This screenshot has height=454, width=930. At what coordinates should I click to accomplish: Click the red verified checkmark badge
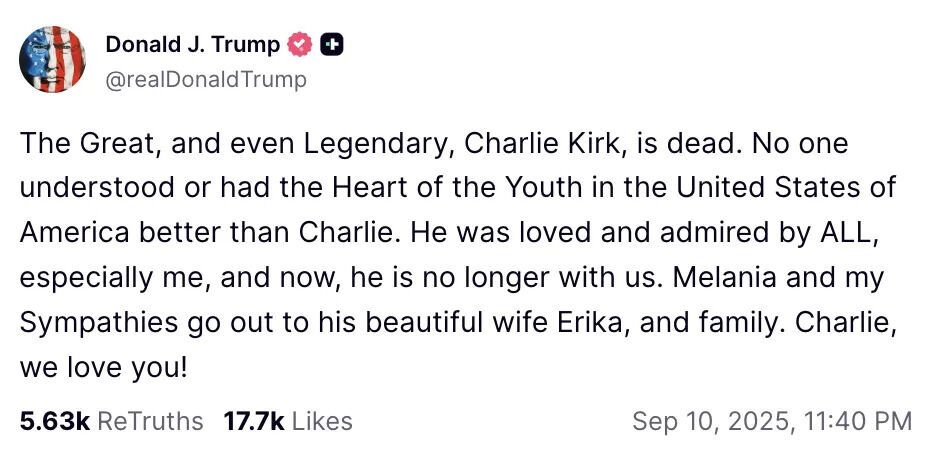pyautogui.click(x=300, y=45)
